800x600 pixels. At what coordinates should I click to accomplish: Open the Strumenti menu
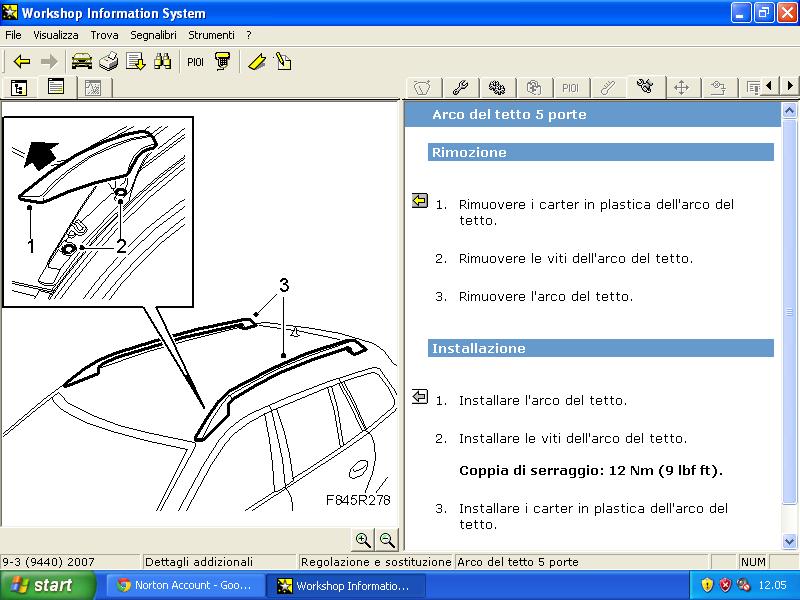(211, 35)
